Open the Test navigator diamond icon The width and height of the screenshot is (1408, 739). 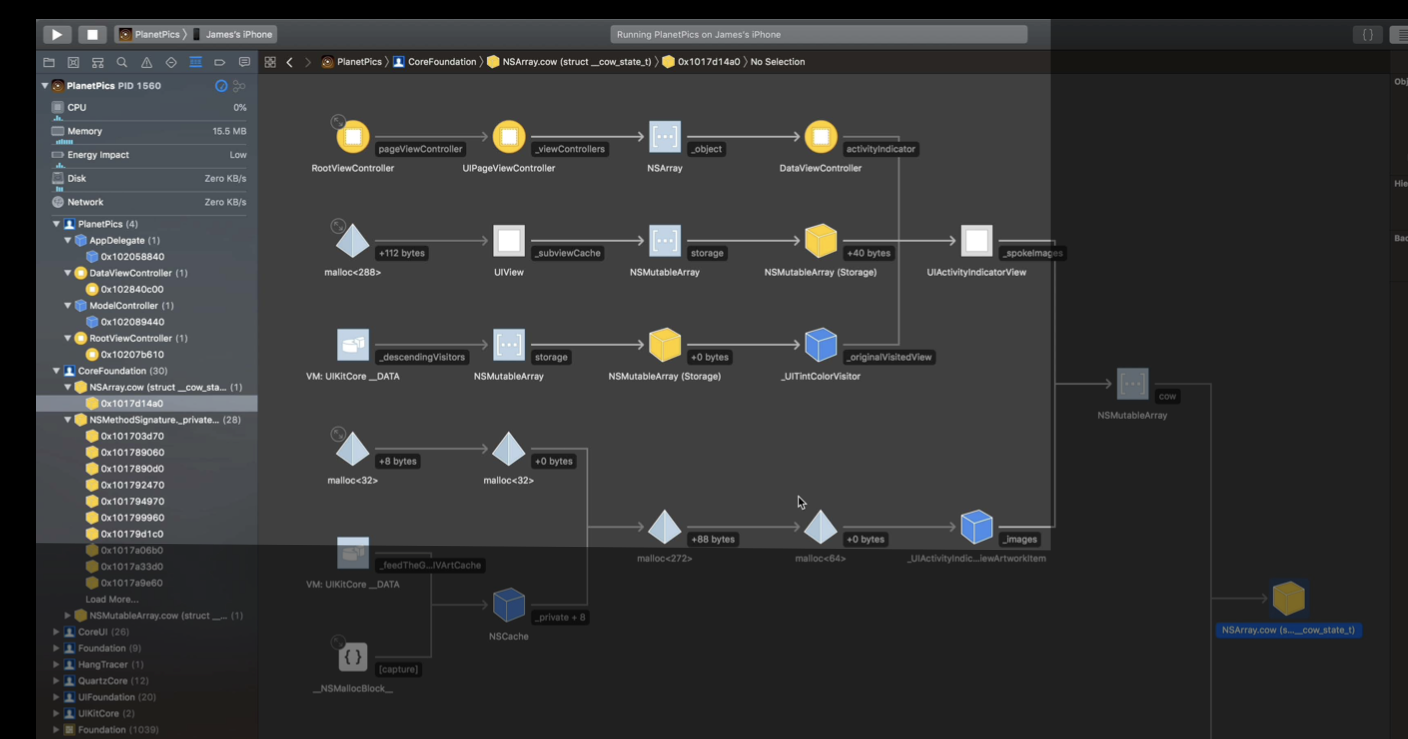(171, 62)
